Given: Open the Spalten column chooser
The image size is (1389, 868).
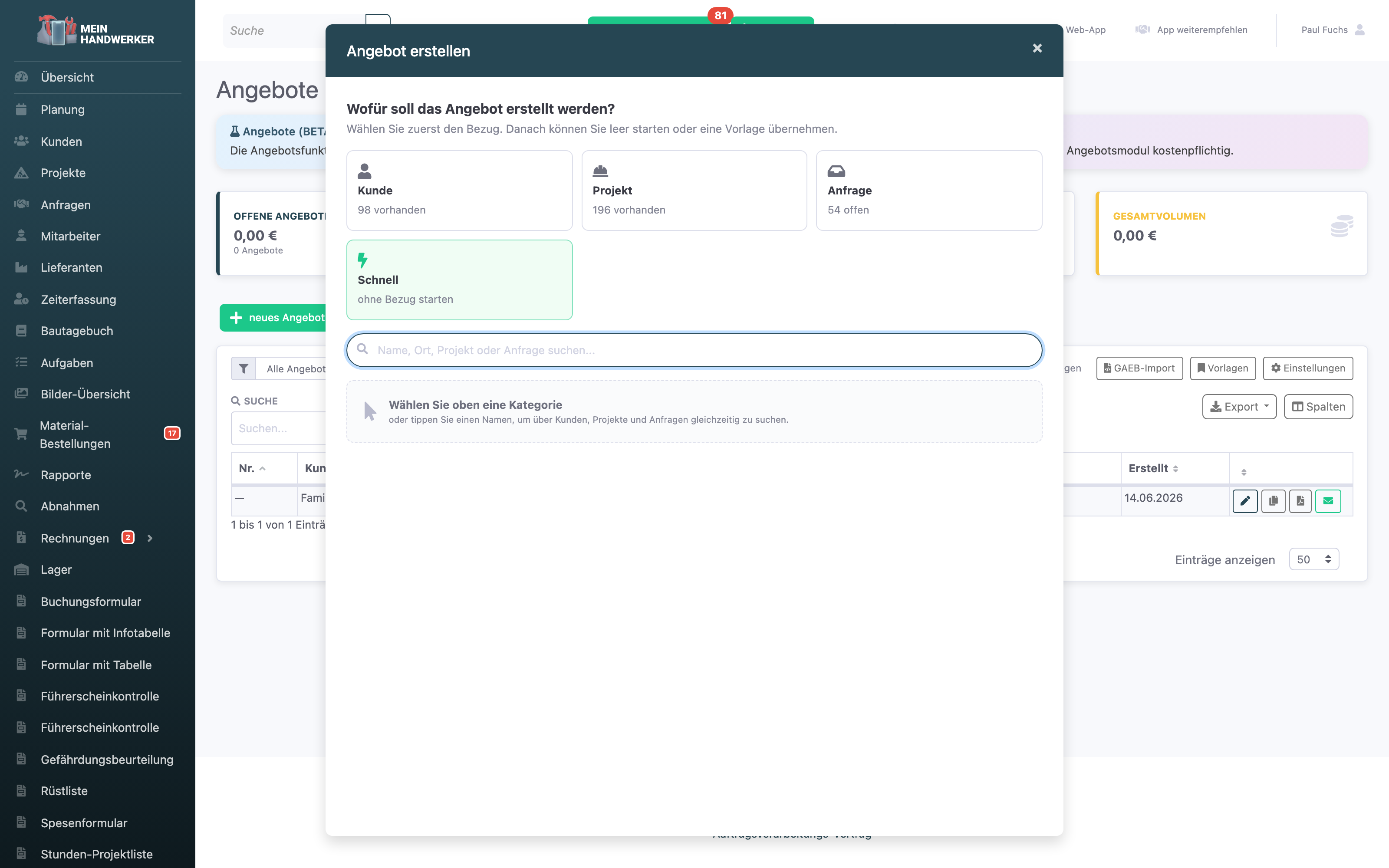Looking at the screenshot, I should tap(1318, 407).
